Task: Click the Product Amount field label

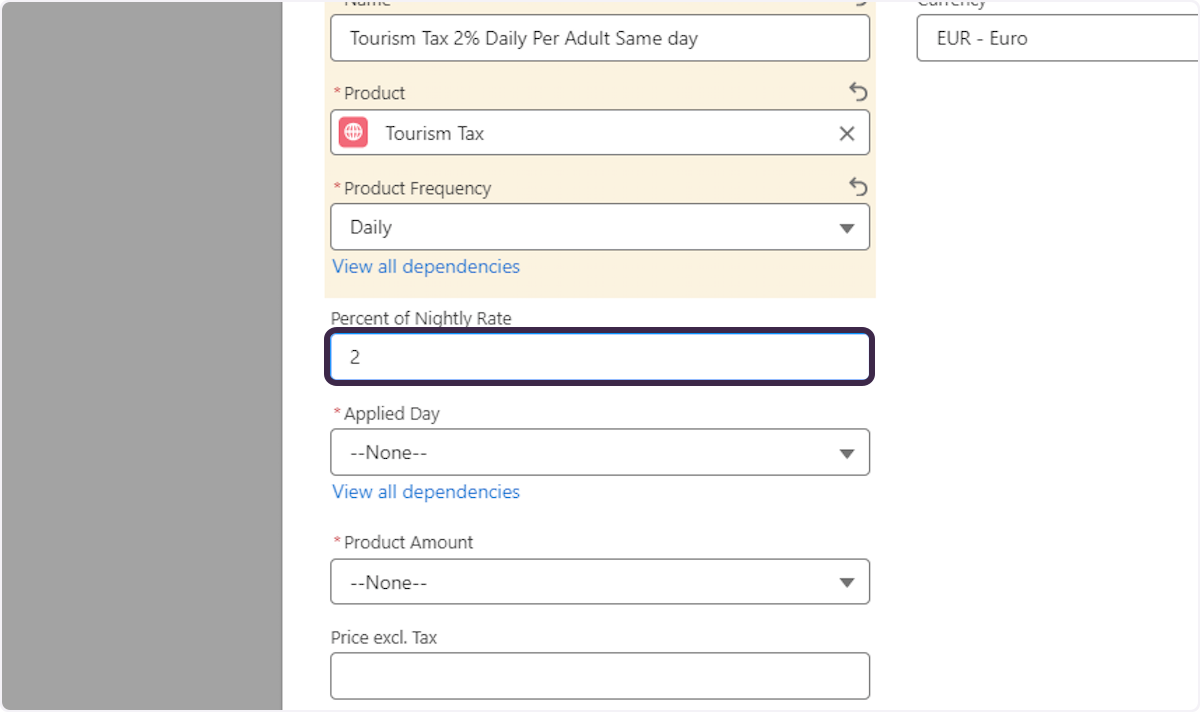Action: (x=408, y=542)
